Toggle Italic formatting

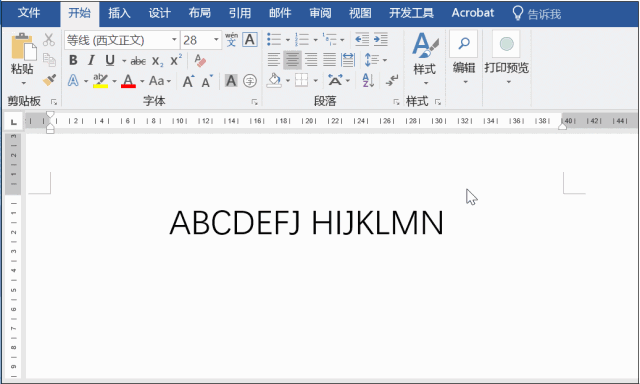(91, 60)
